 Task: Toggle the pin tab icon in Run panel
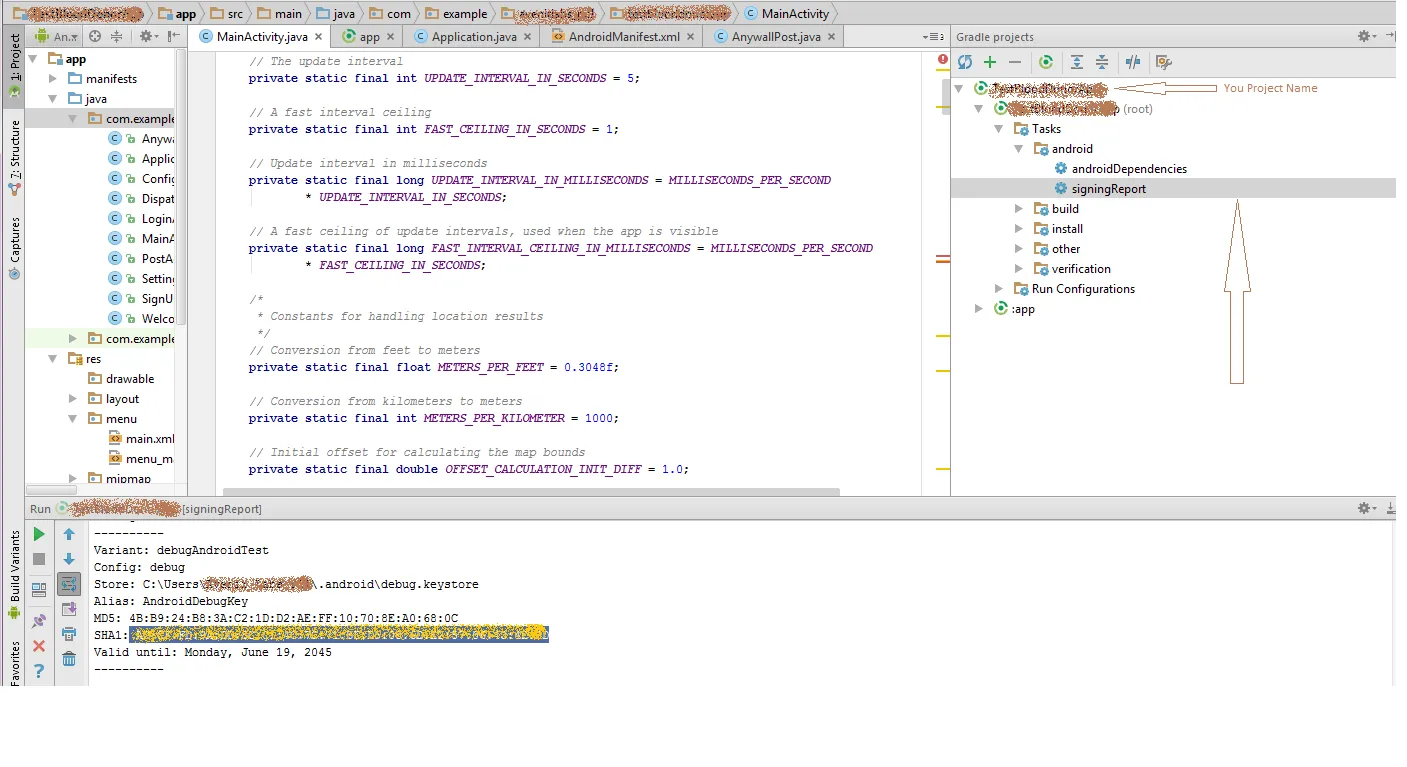(39, 622)
